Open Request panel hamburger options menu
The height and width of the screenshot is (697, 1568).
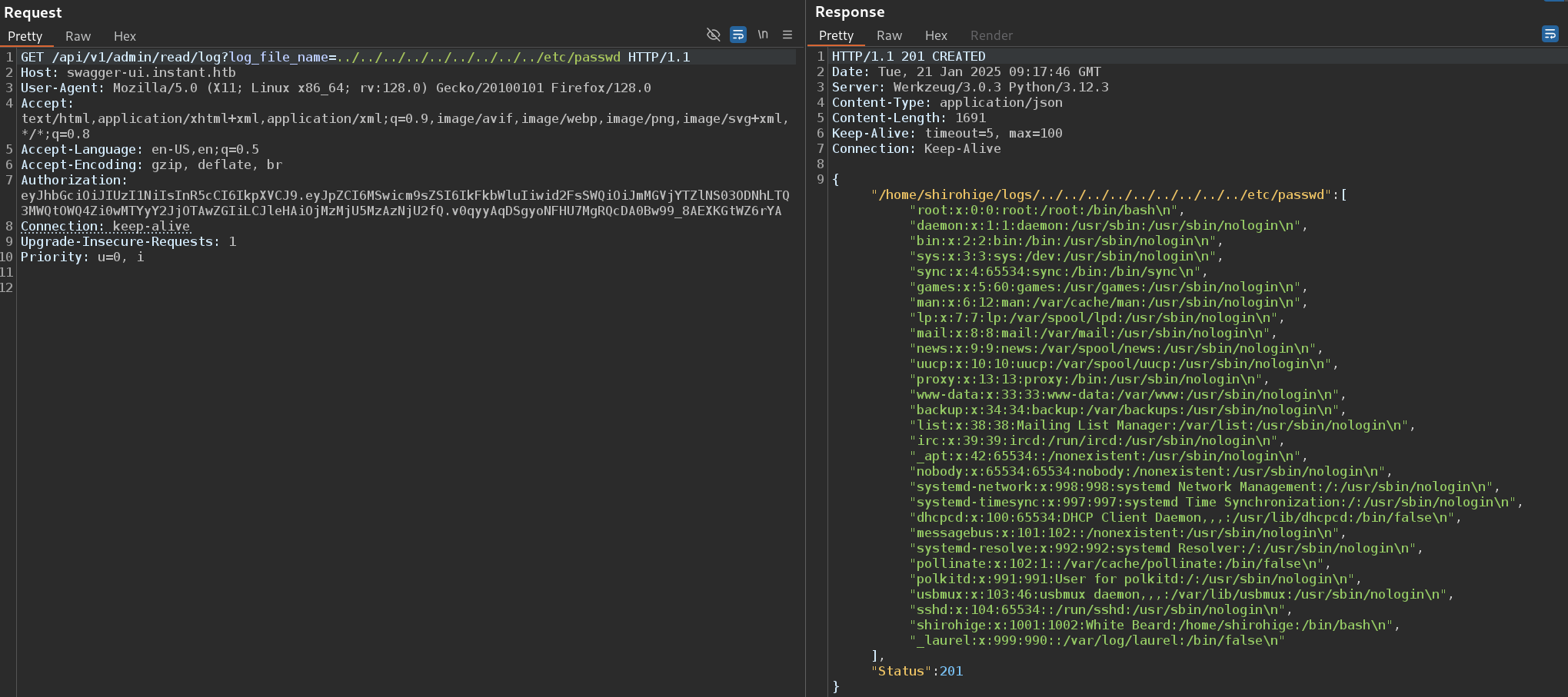click(x=787, y=35)
